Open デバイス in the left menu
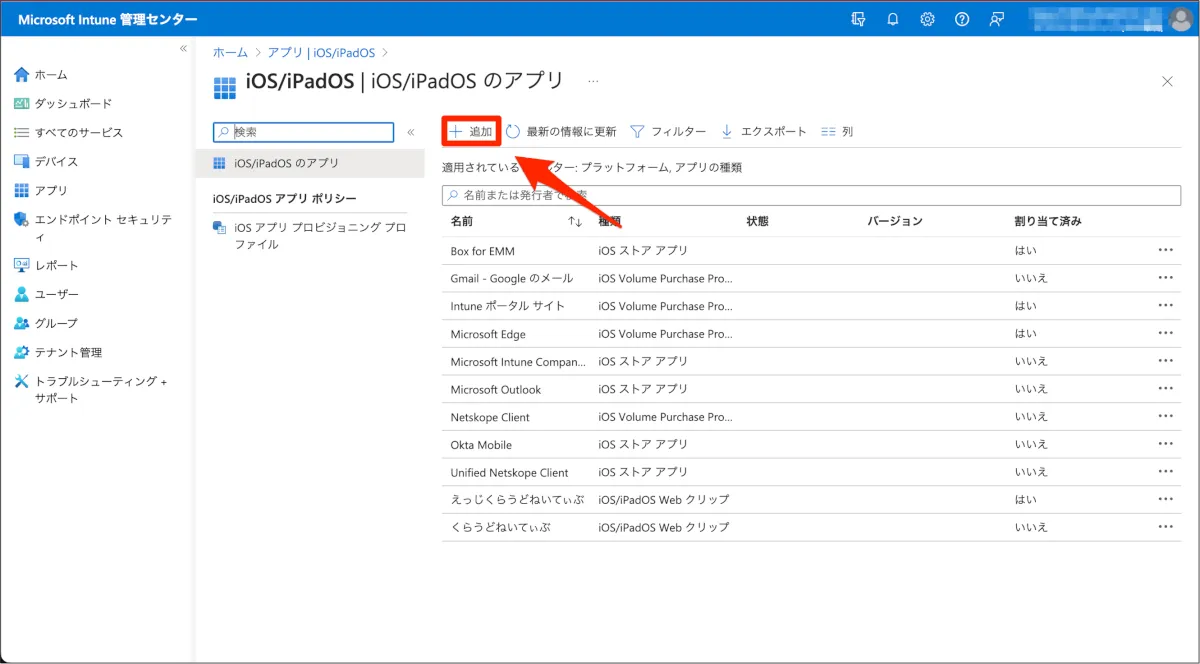This screenshot has height=664, width=1200. pyautogui.click(x=56, y=161)
